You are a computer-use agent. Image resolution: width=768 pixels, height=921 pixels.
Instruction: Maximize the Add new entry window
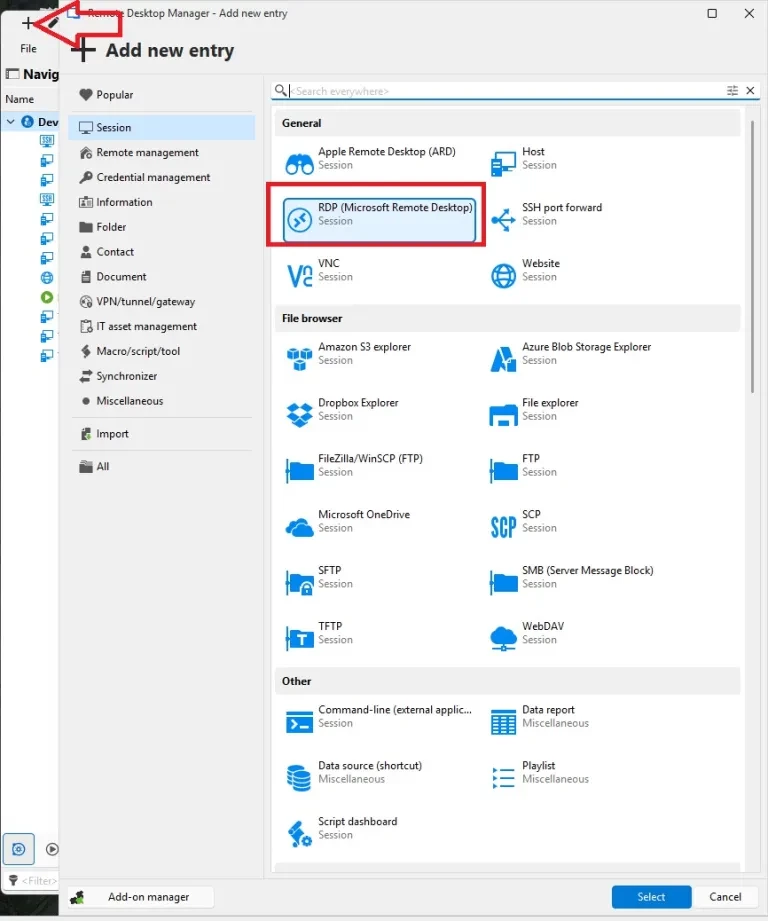pos(712,13)
